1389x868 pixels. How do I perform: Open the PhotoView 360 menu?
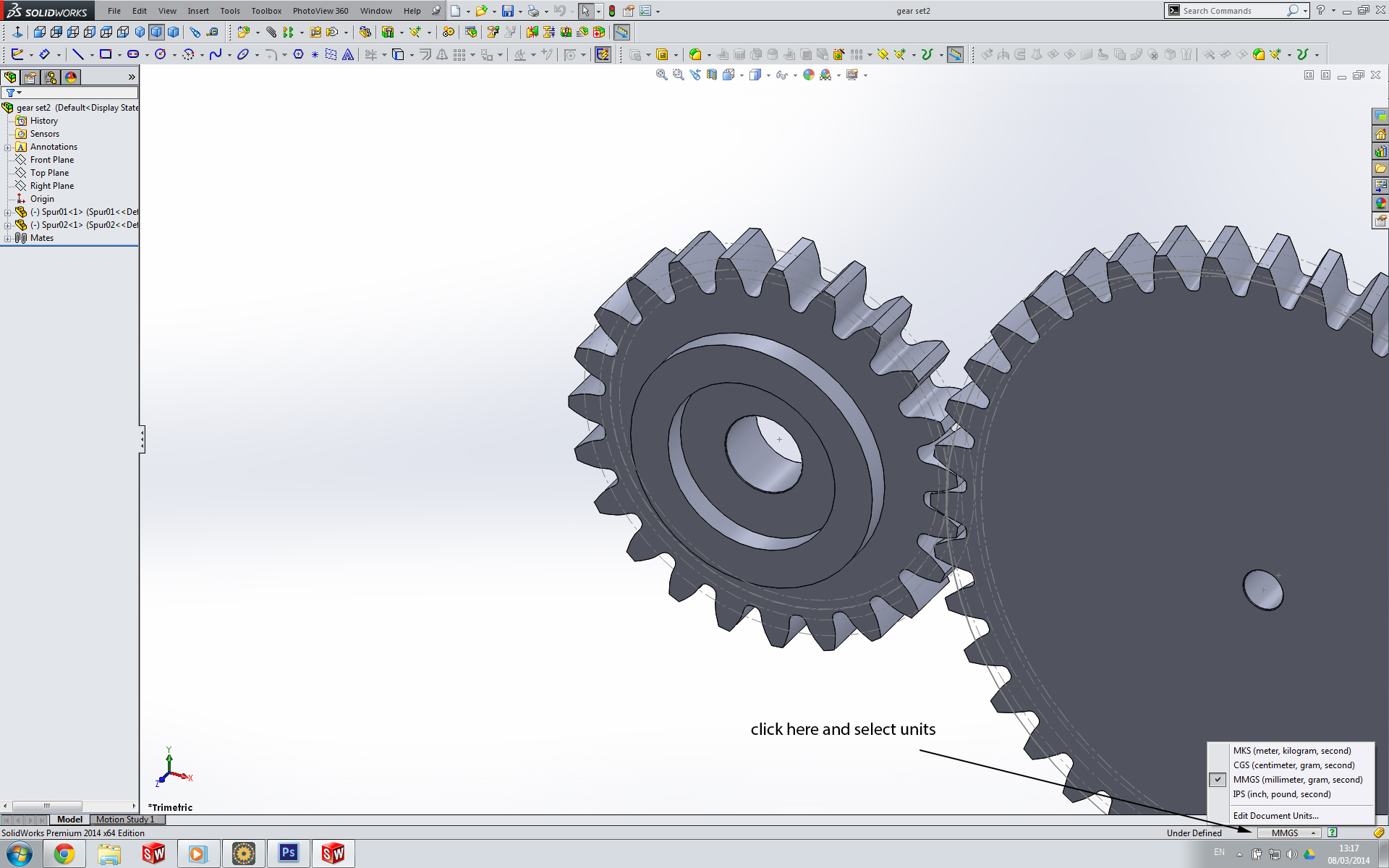tap(320, 11)
